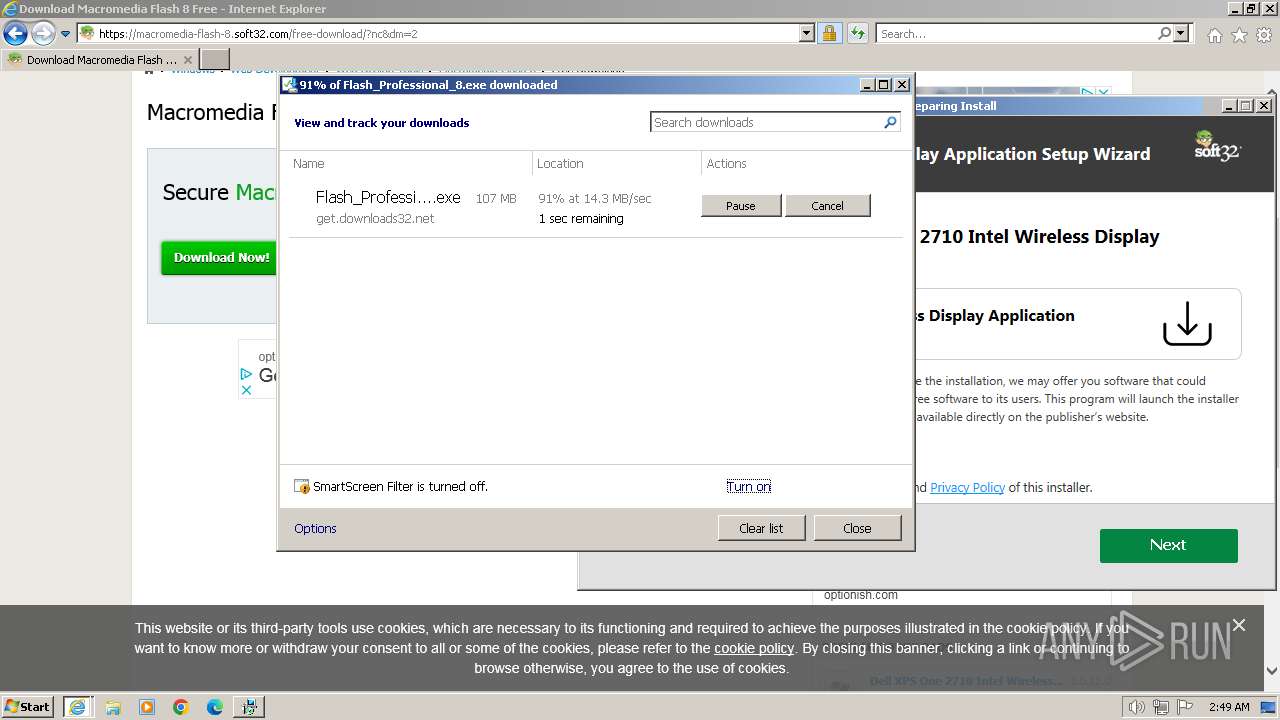The width and height of the screenshot is (1280, 720).
Task: Click the IE Home icon
Action: tap(1214, 35)
